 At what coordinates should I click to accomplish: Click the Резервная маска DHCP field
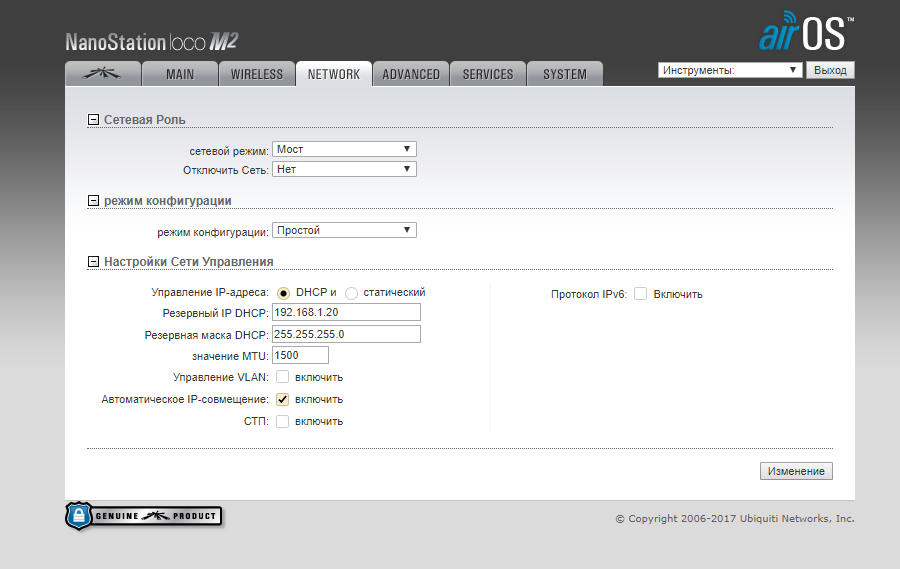pos(346,334)
